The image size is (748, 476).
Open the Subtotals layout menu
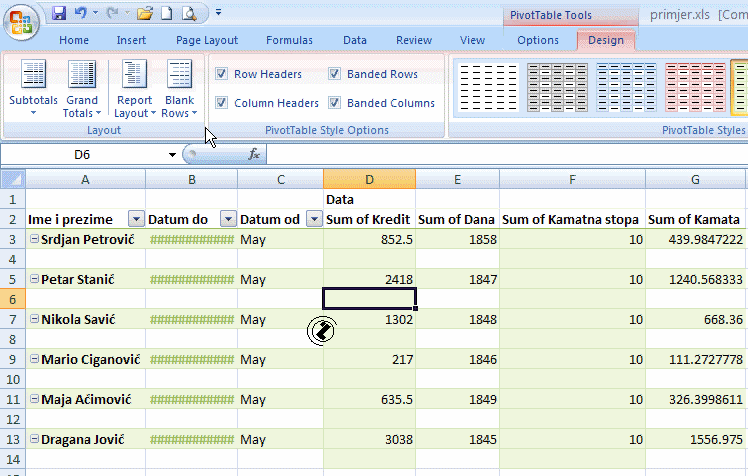tap(33, 89)
